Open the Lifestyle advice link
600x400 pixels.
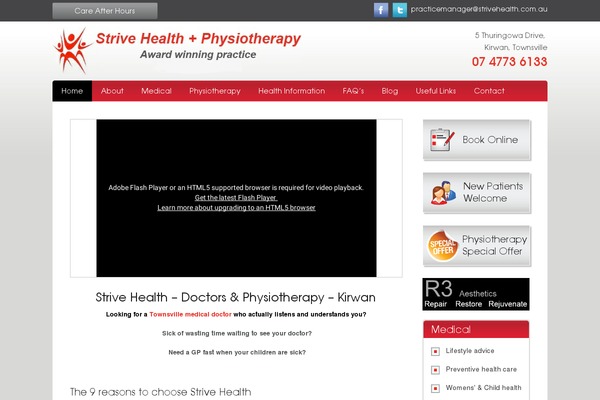tap(470, 351)
